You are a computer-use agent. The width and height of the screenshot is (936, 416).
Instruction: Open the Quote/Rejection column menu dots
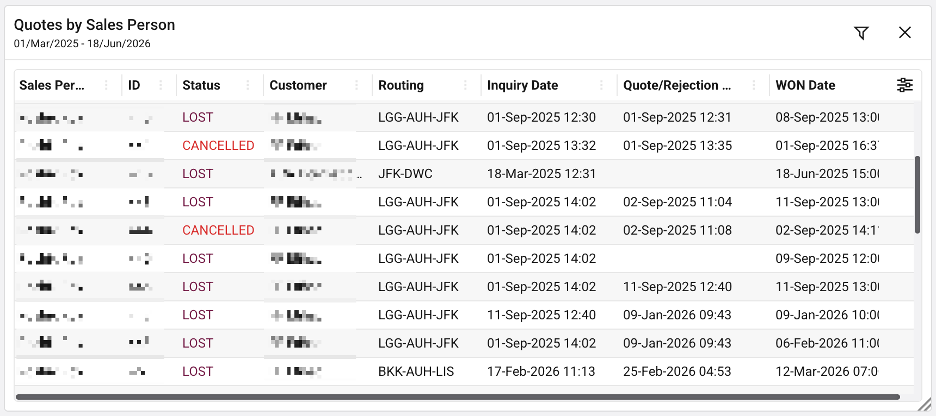coord(754,85)
